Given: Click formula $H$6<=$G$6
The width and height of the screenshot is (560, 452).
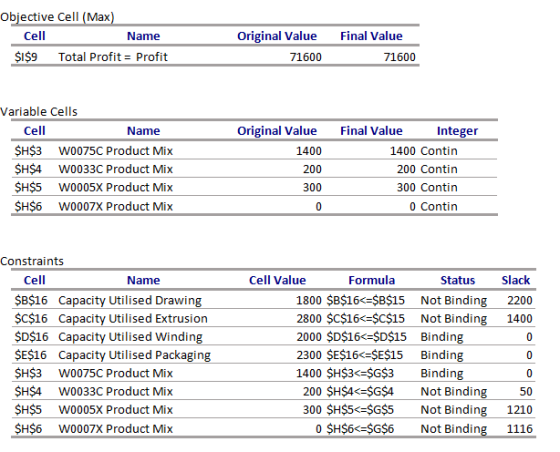Looking at the screenshot, I should pyautogui.click(x=360, y=428).
